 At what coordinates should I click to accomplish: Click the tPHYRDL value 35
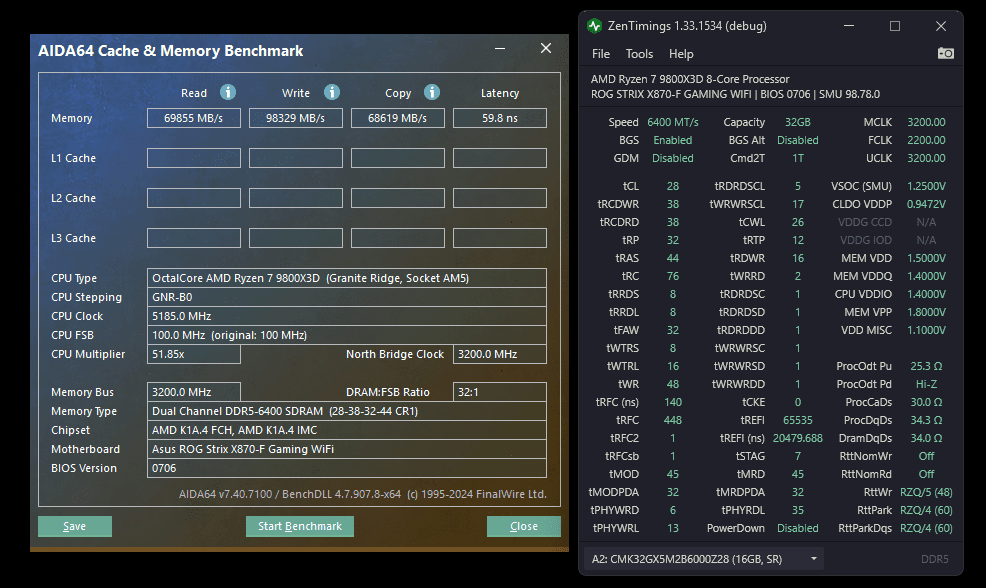[x=797, y=510]
